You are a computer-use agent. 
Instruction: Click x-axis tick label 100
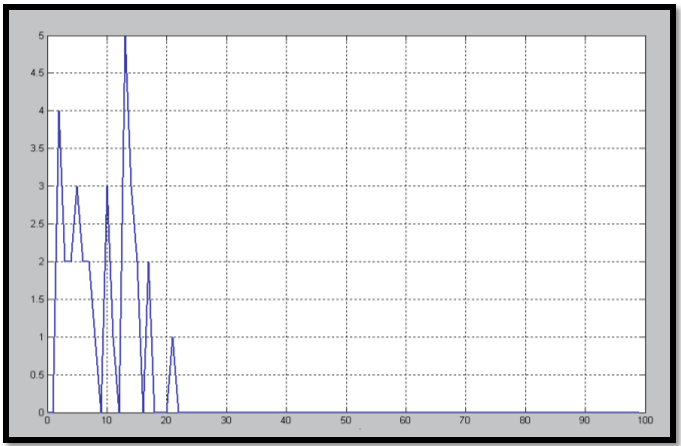pos(639,422)
